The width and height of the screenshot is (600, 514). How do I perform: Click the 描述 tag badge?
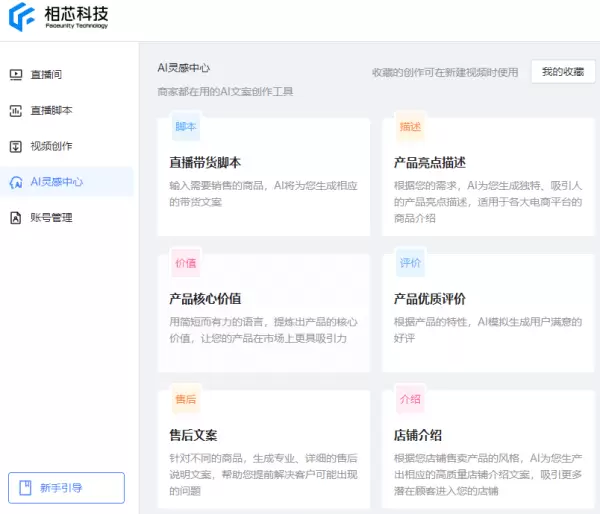click(410, 128)
